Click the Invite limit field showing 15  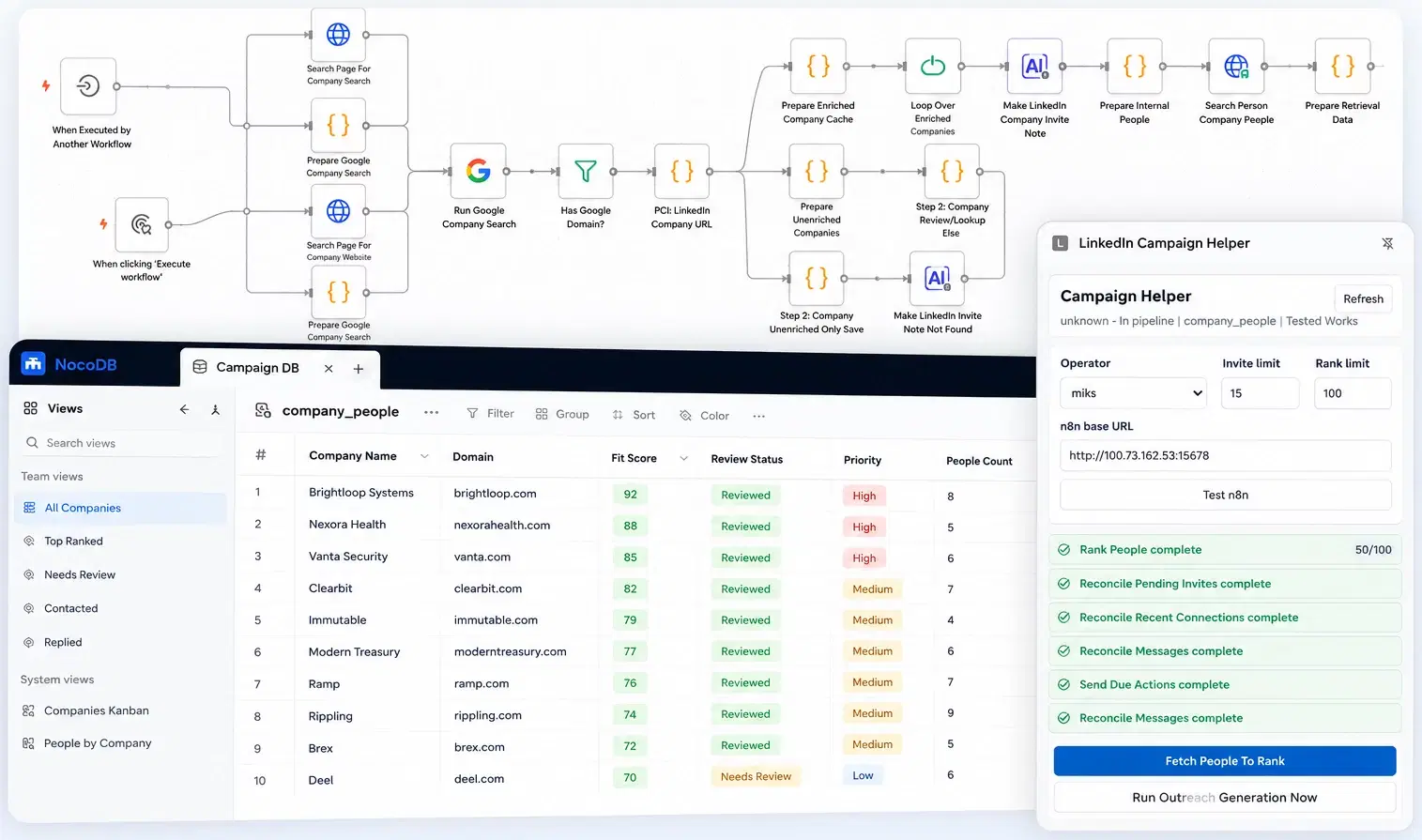pos(1260,393)
